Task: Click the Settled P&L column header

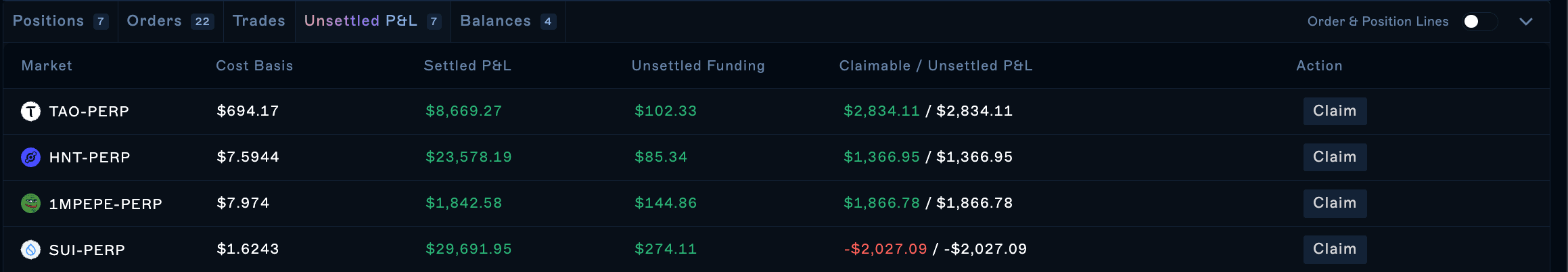Action: (x=467, y=66)
